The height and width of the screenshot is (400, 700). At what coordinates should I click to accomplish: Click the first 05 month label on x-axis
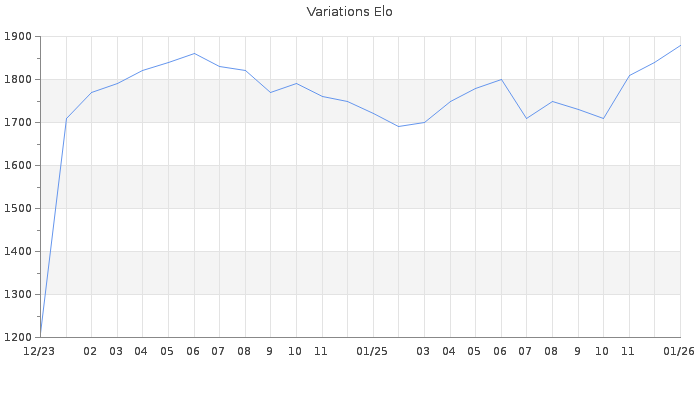pos(168,352)
